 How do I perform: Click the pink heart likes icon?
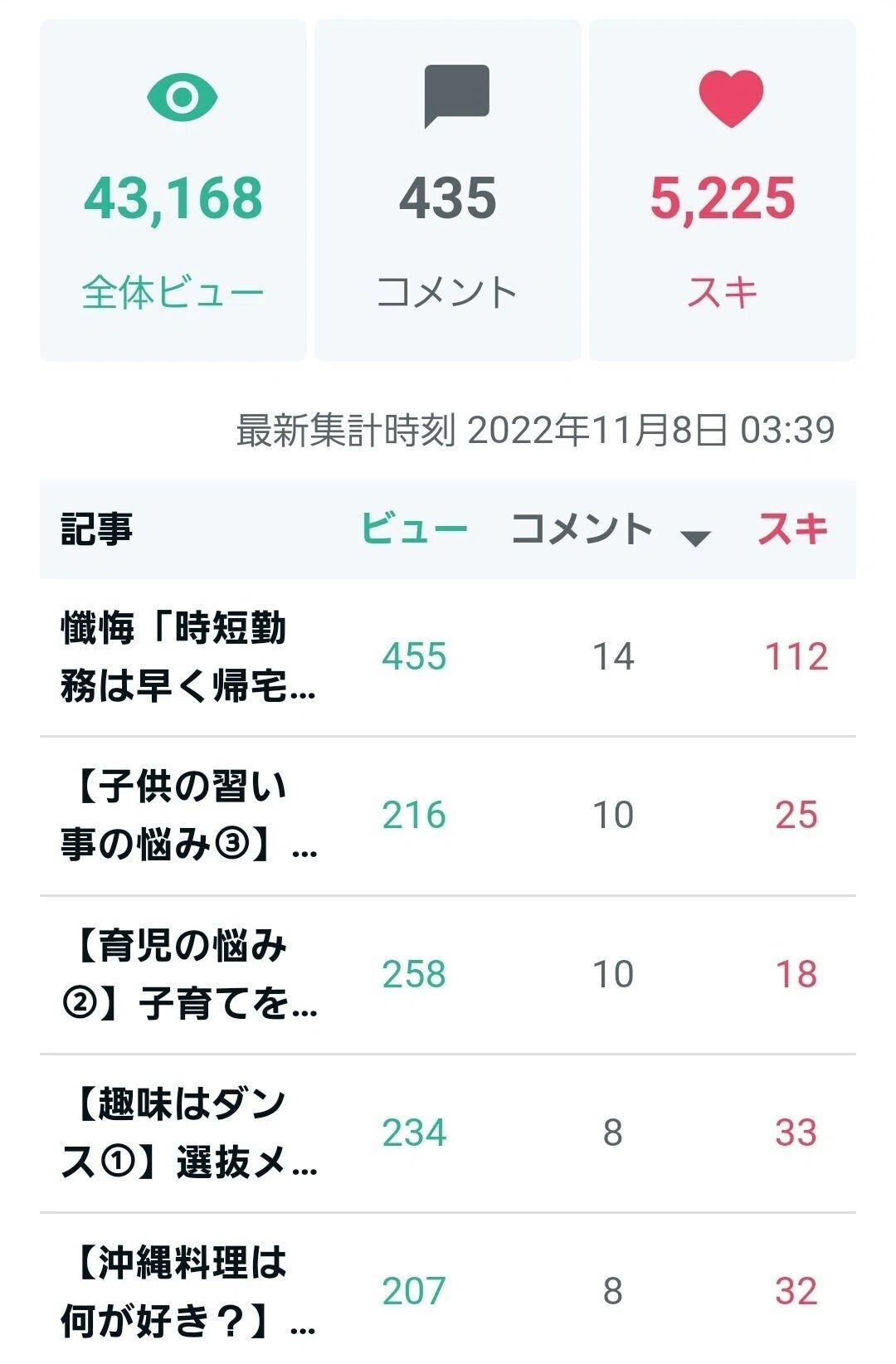pos(731,98)
